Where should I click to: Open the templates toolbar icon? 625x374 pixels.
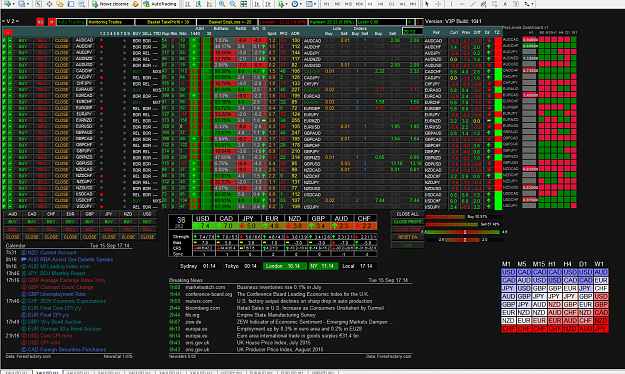click(309, 4)
